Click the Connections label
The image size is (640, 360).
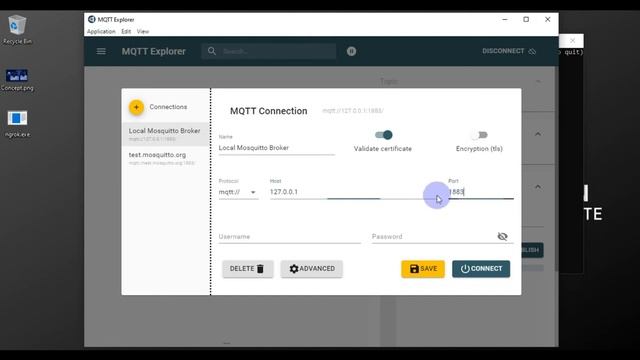168,107
